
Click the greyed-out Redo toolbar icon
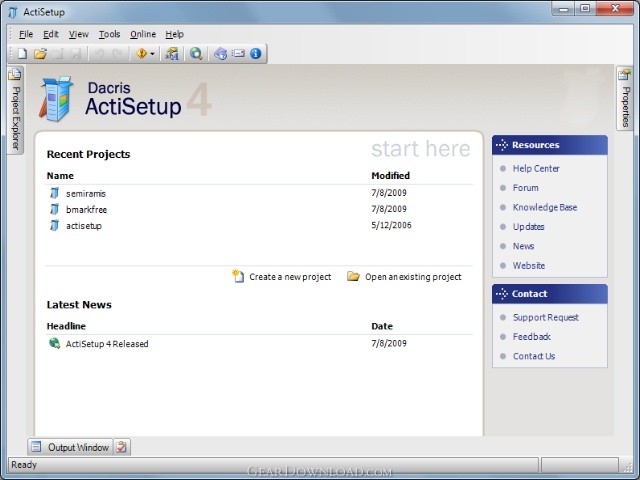[117, 54]
